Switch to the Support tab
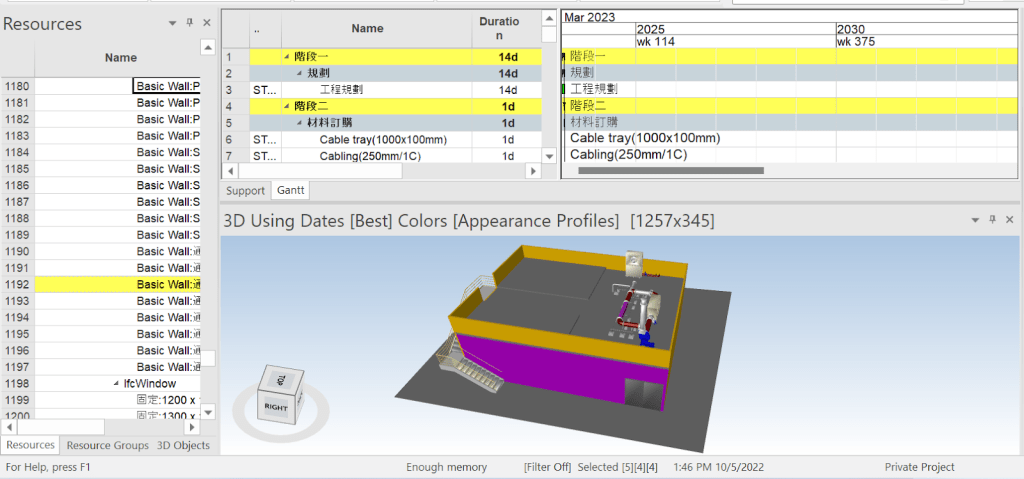 [245, 190]
